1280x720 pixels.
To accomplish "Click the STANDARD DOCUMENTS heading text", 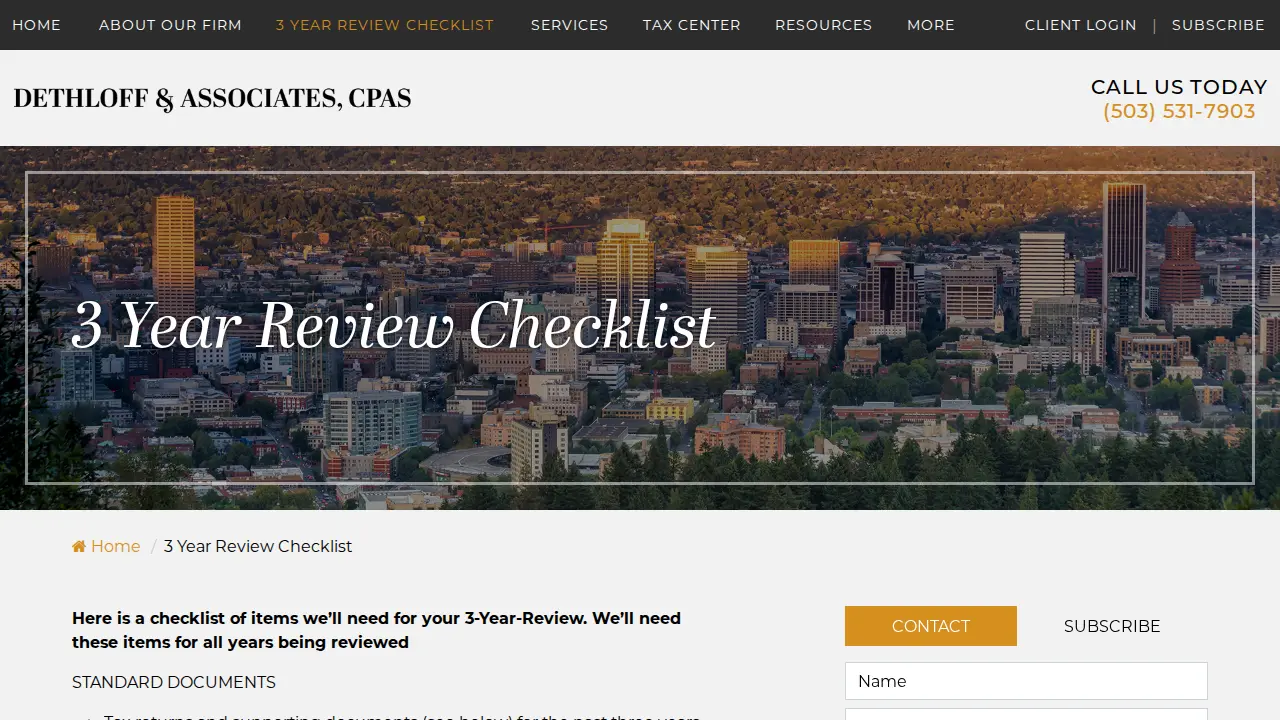I will [174, 682].
